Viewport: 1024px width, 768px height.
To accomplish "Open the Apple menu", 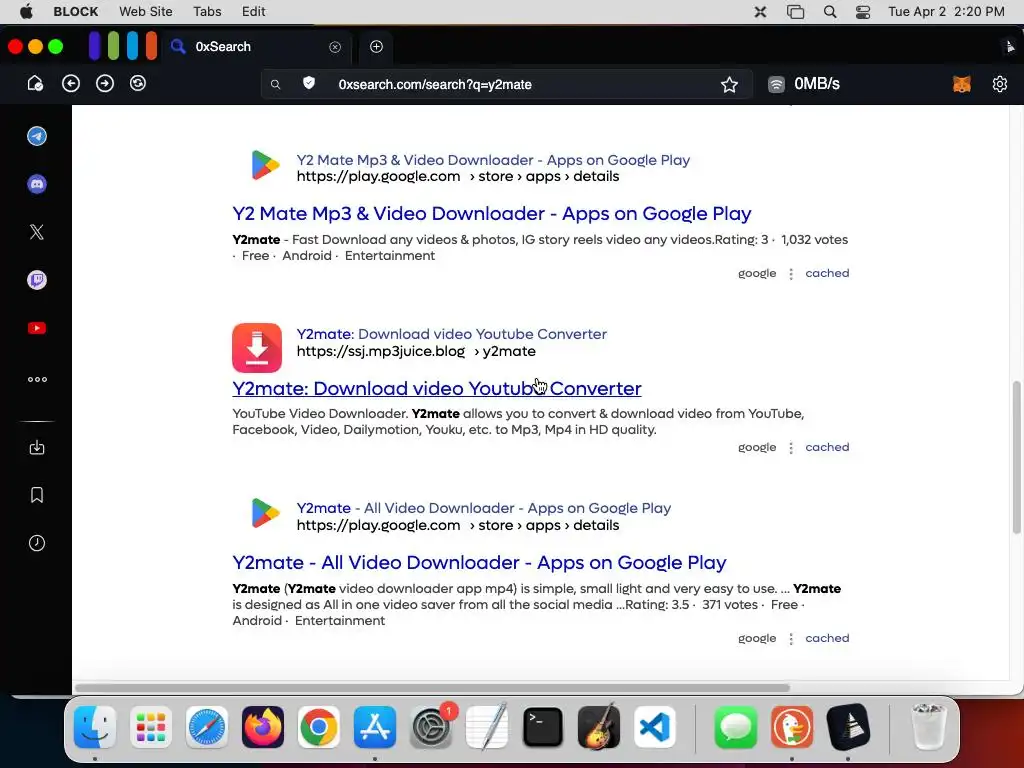I will [x=26, y=11].
